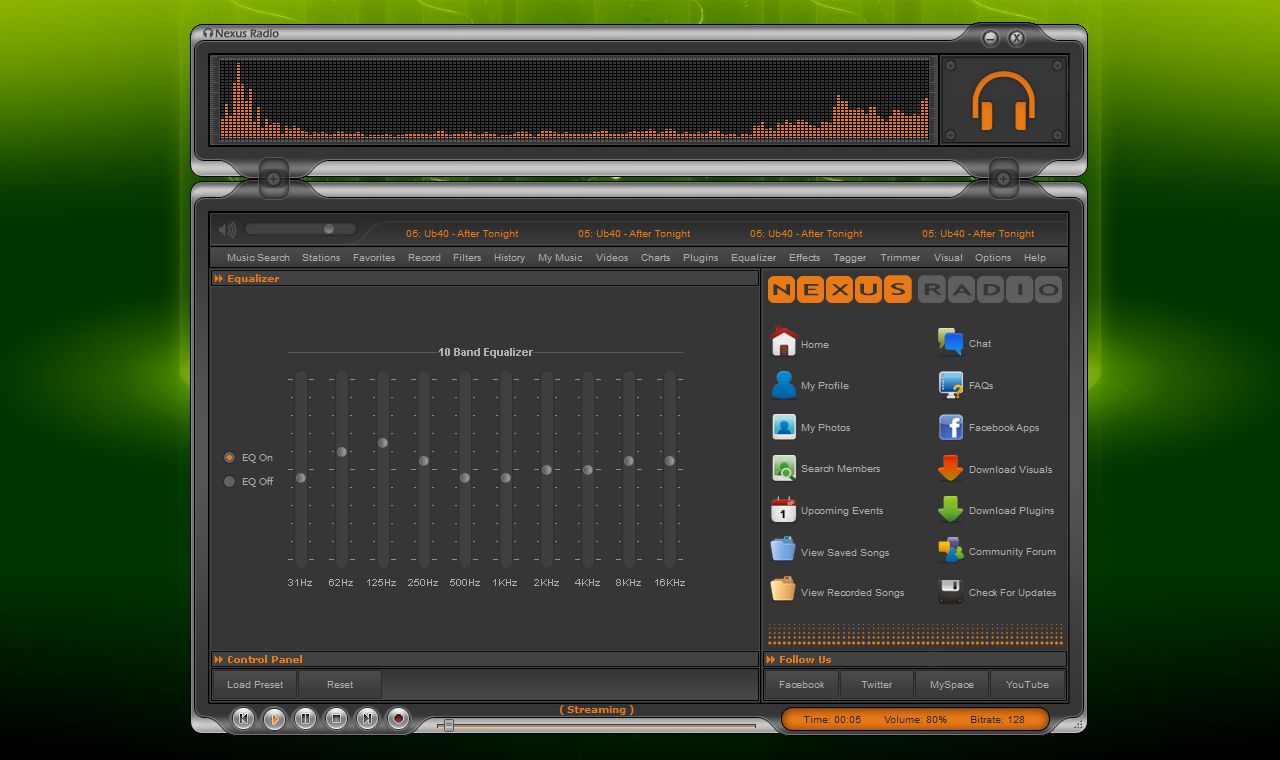Click the MySpace follow button
Screen dimensions: 1280x760
[952, 685]
